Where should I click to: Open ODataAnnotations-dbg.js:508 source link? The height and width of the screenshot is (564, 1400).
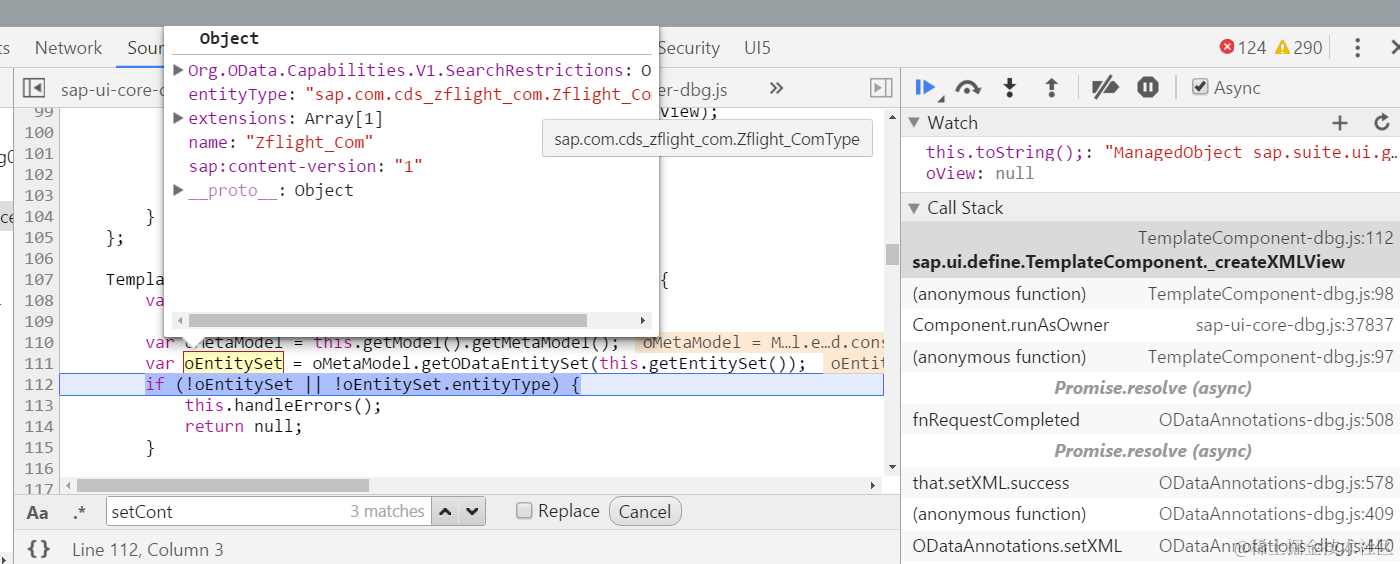(x=1276, y=420)
